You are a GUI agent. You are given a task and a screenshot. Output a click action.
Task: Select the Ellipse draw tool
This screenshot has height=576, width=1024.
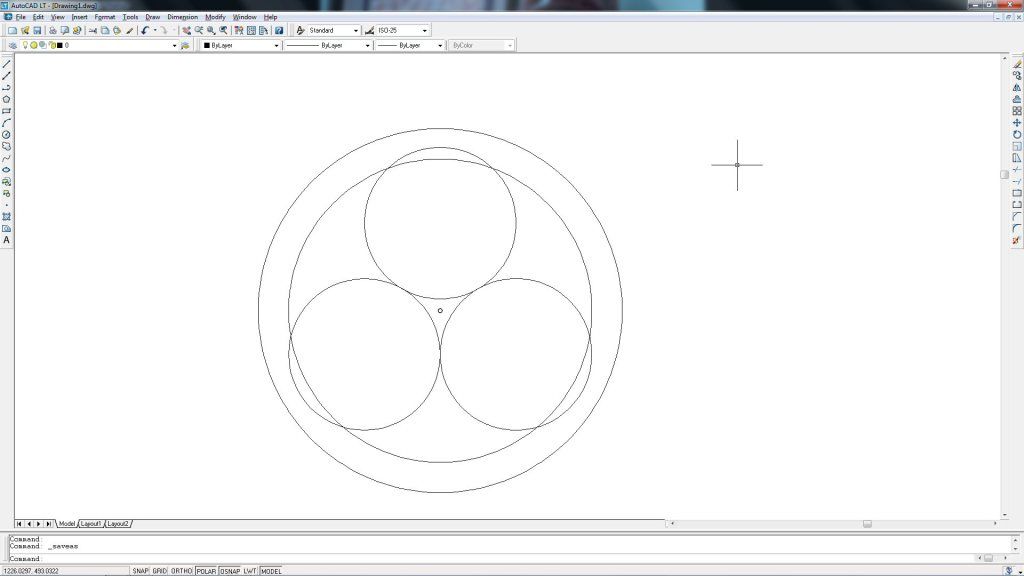(x=7, y=170)
